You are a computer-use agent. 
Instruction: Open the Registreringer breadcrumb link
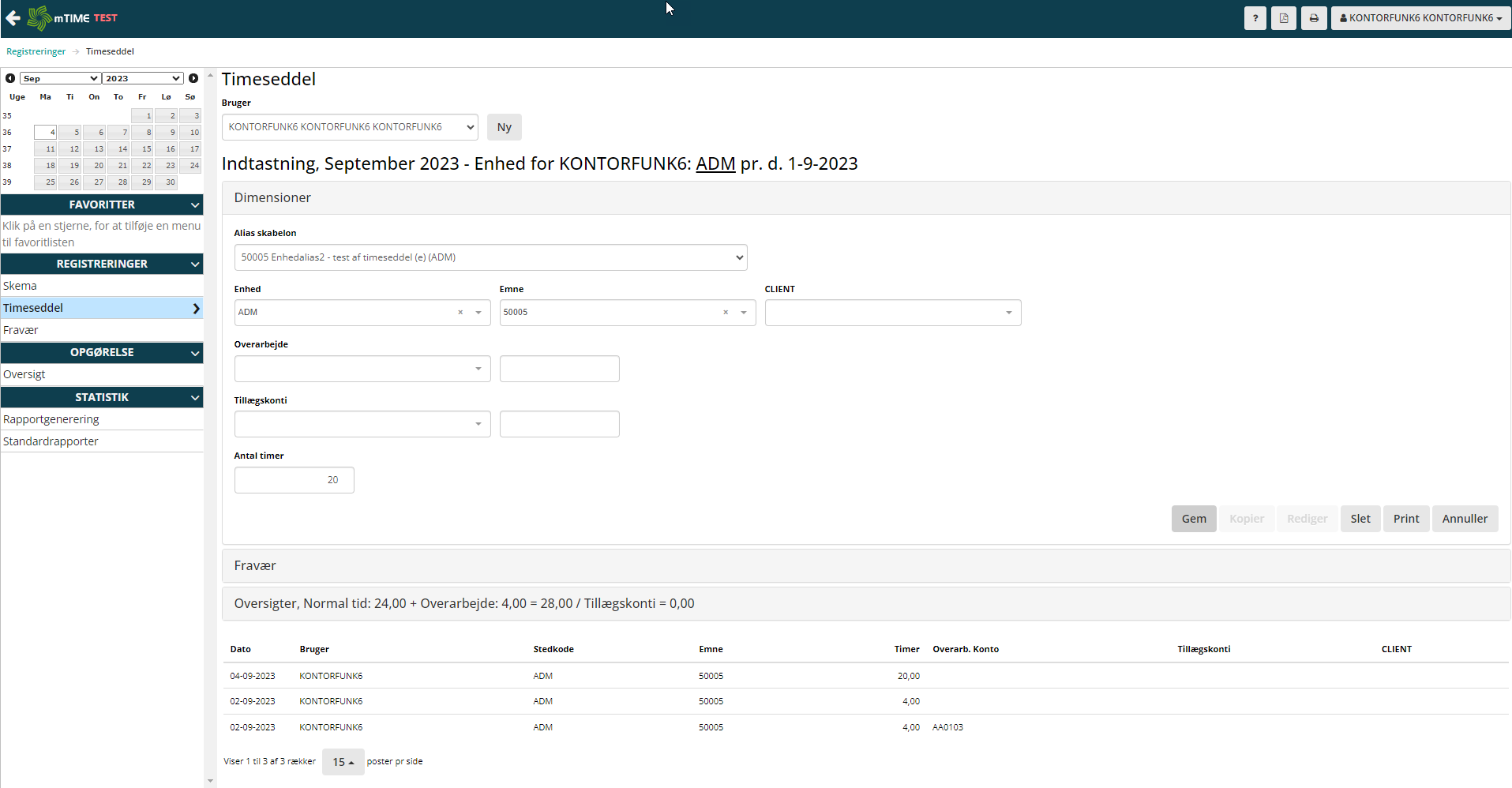point(36,51)
